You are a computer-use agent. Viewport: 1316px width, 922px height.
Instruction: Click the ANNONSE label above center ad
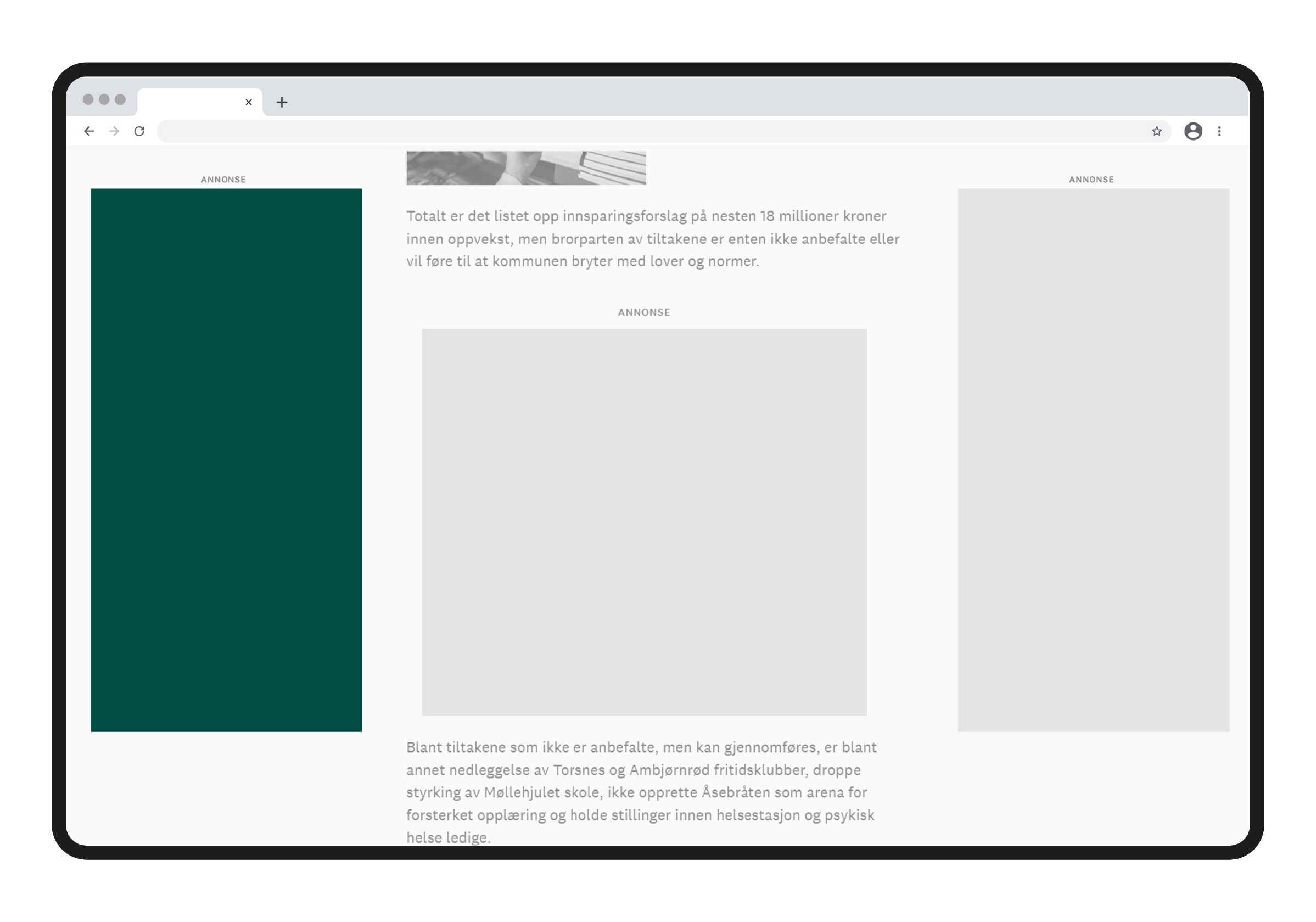(x=643, y=312)
